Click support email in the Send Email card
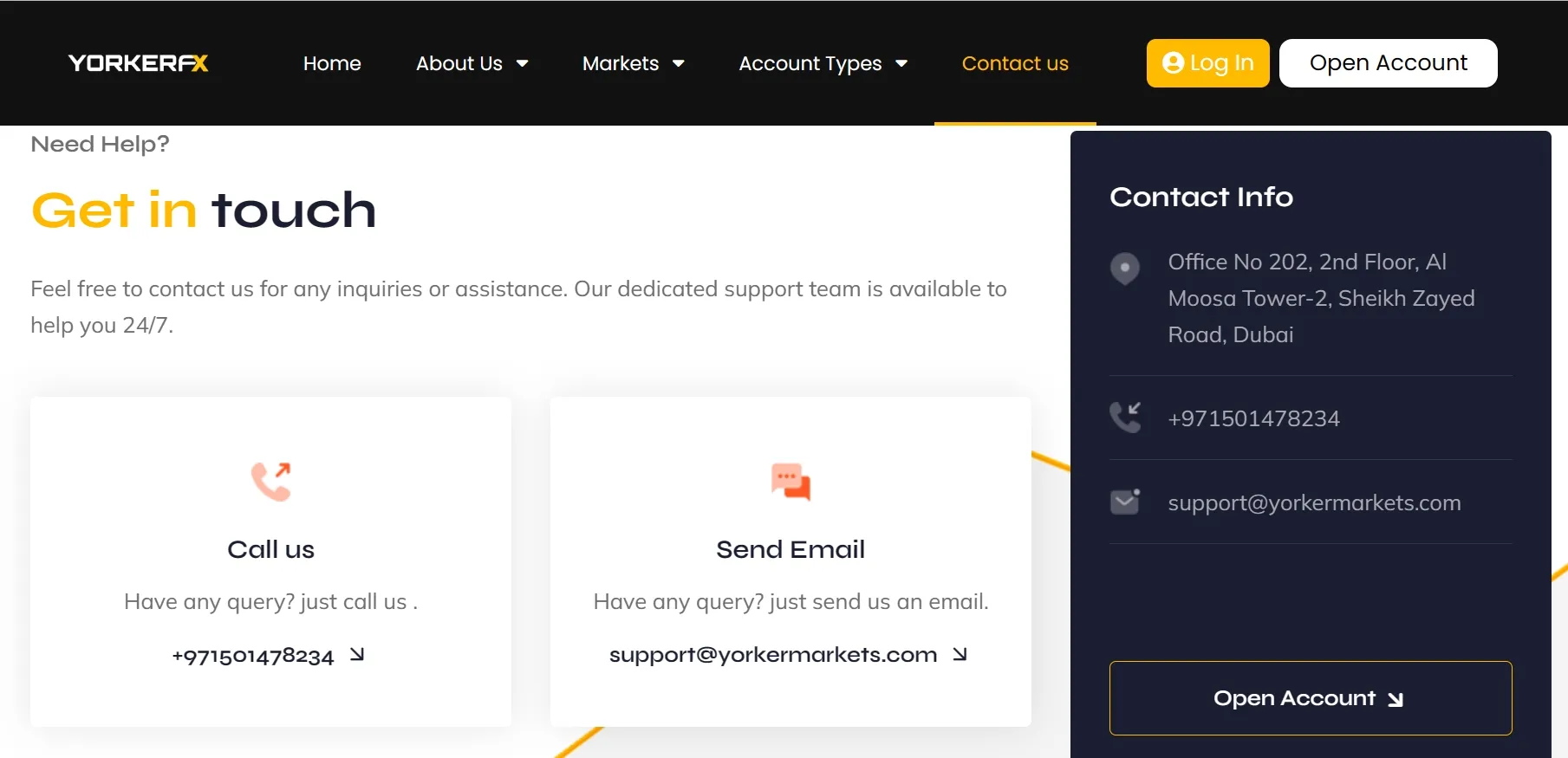Viewport: 1568px width, 758px height. (773, 655)
